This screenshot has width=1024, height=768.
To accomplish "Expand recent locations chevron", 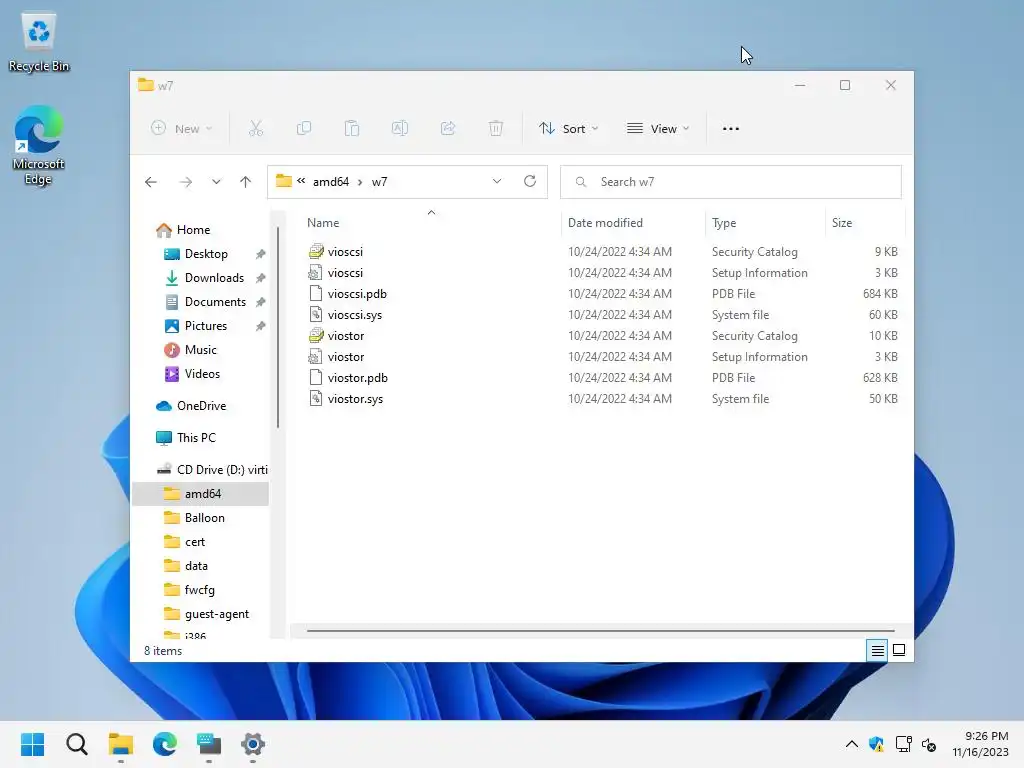I will [x=216, y=182].
